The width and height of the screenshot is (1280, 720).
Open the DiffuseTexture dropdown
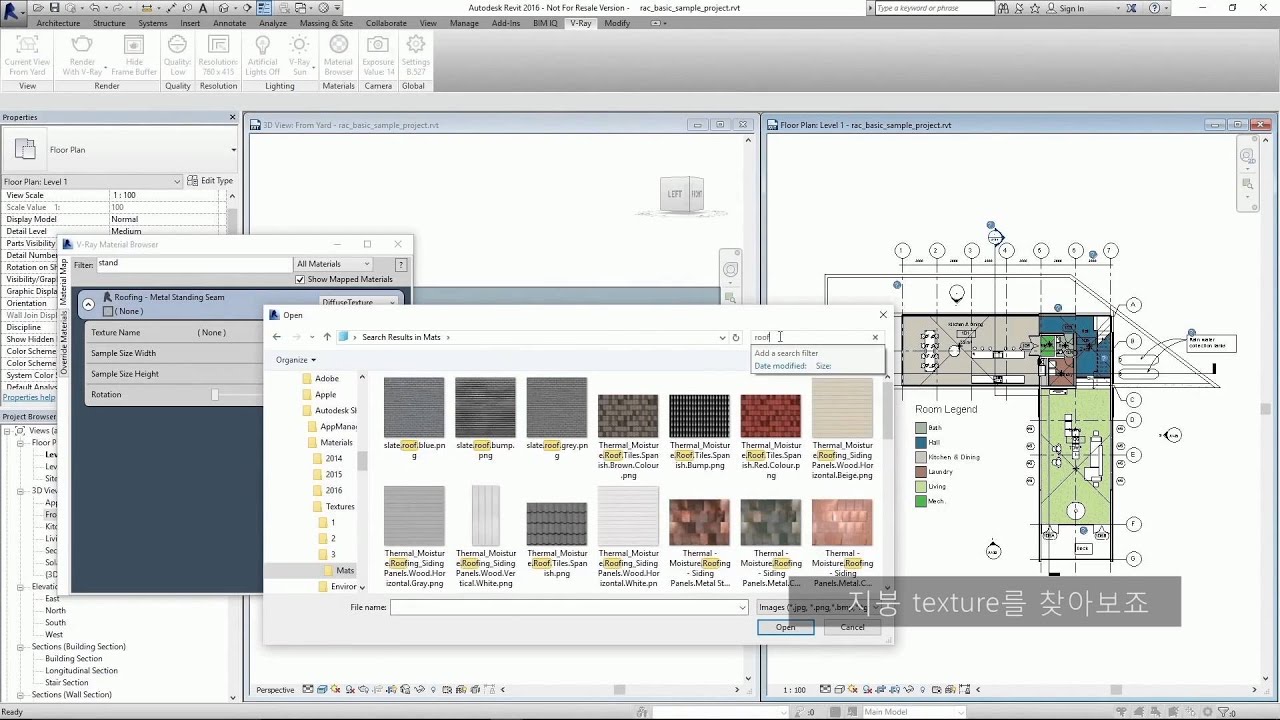(x=358, y=302)
